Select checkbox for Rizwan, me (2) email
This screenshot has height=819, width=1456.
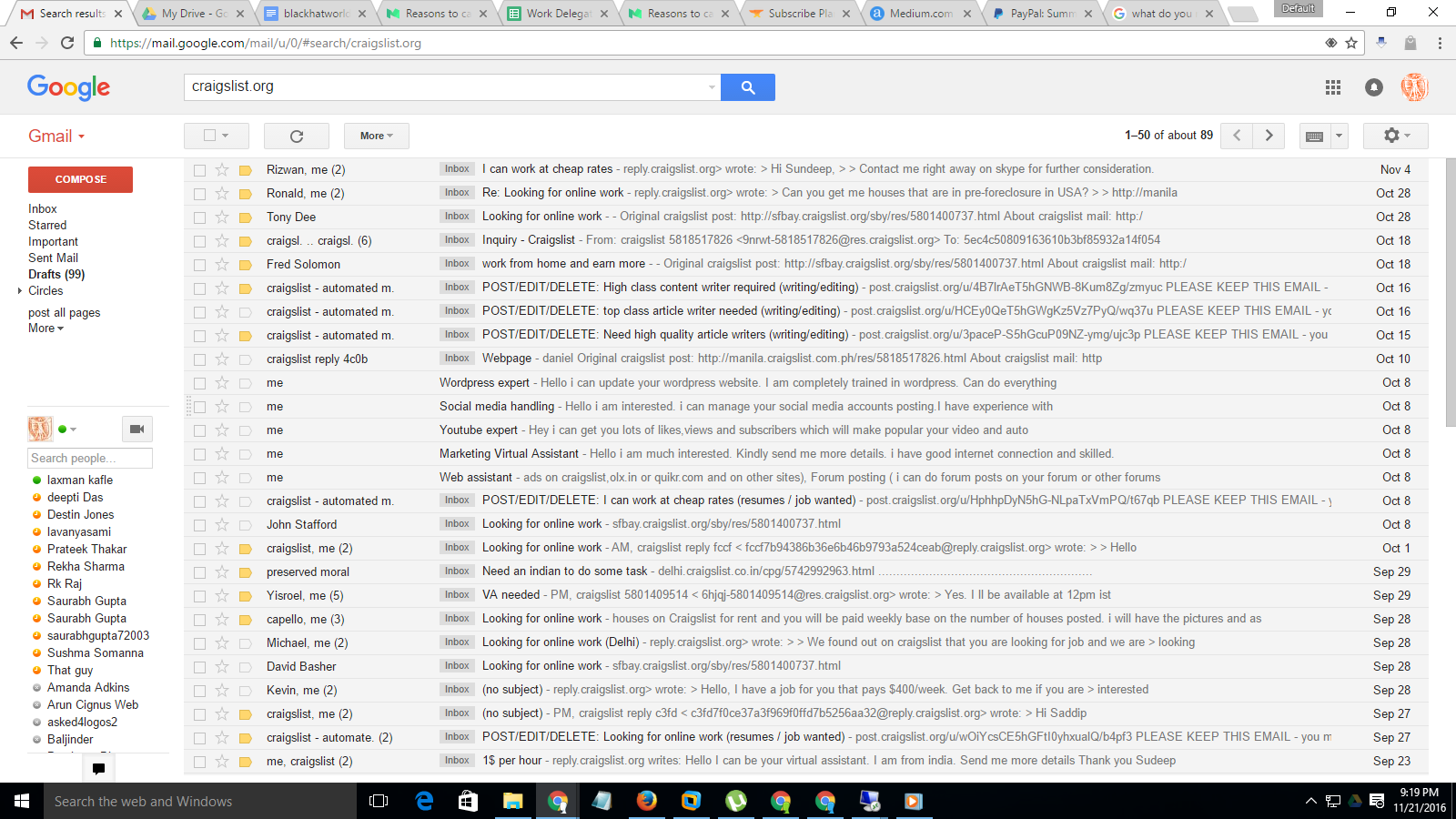[x=199, y=170]
